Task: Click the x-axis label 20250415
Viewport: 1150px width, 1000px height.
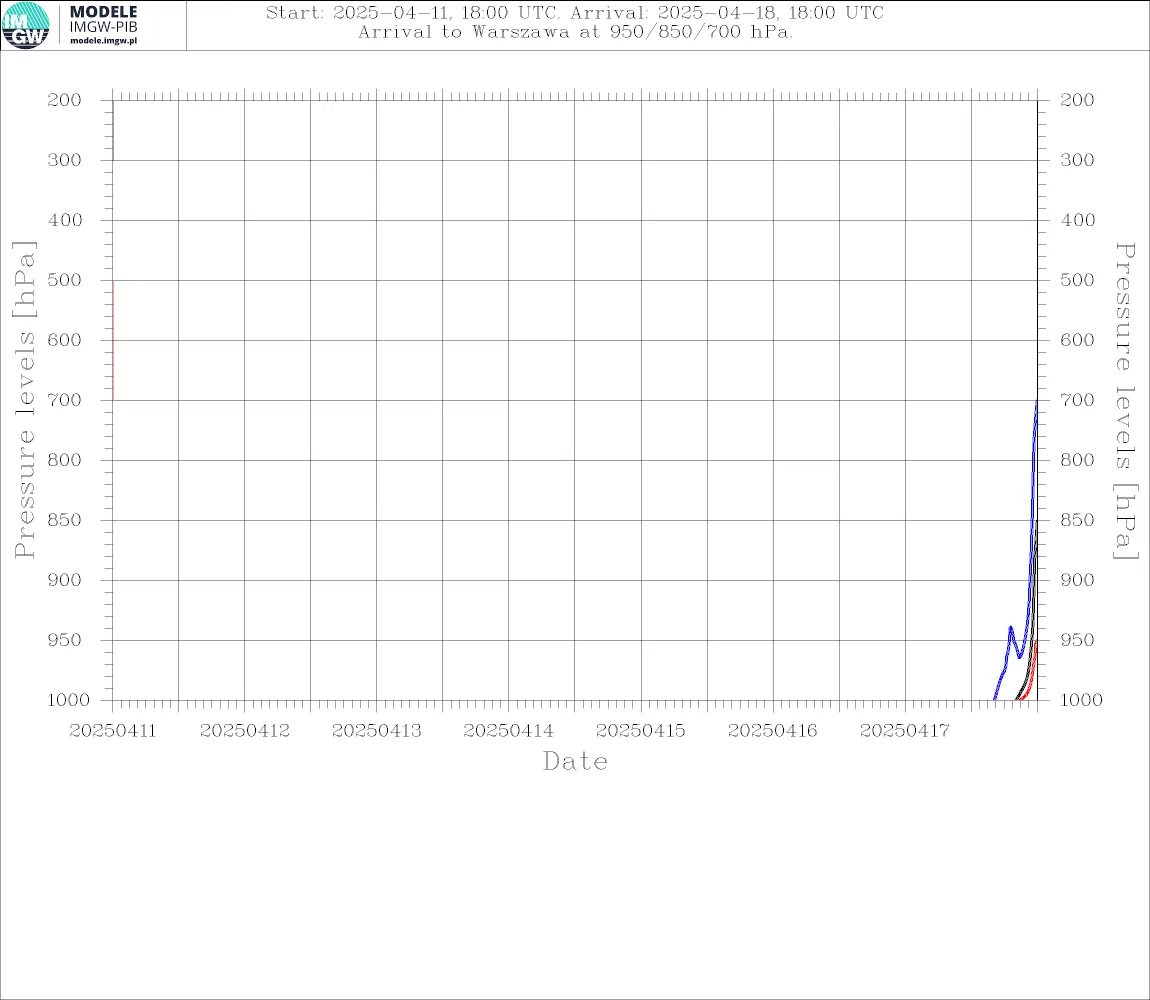Action: coord(641,731)
